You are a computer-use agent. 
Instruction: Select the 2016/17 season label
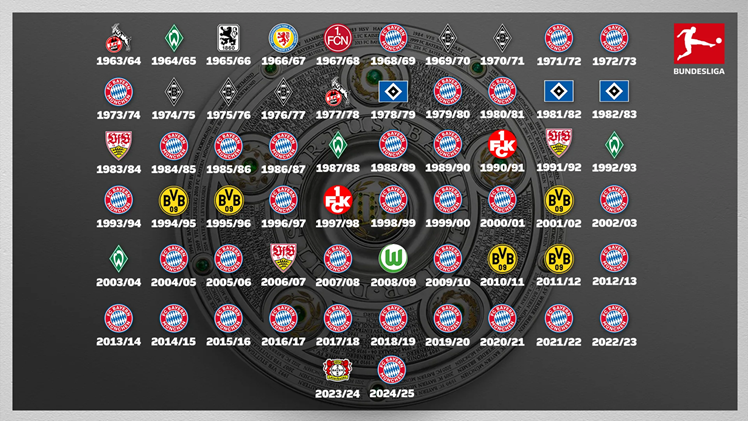(x=283, y=342)
